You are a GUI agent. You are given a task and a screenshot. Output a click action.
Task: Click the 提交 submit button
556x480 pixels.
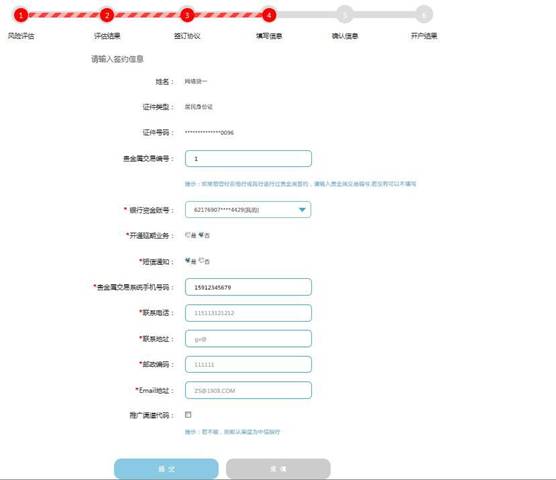point(166,469)
